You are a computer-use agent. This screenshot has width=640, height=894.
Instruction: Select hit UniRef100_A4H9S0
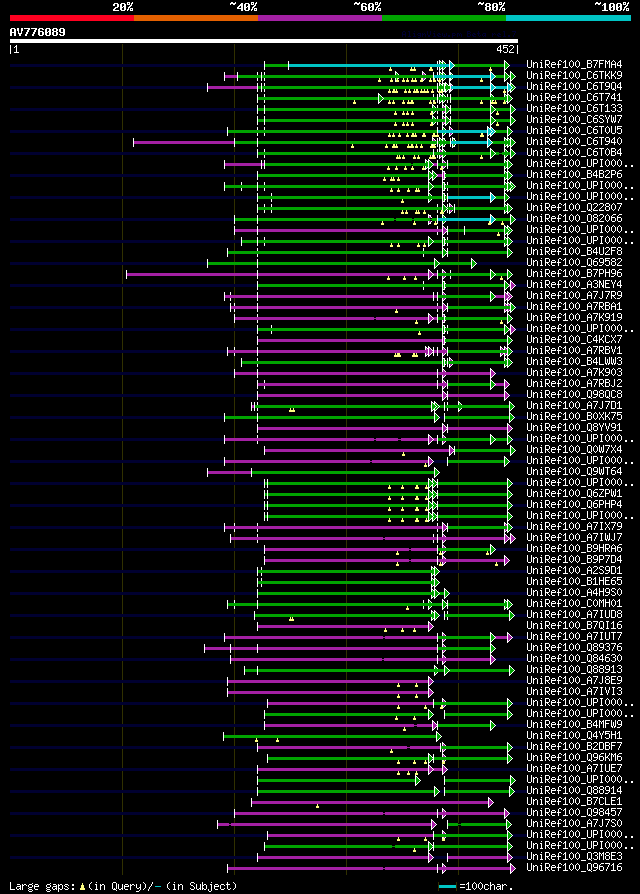tap(574, 593)
